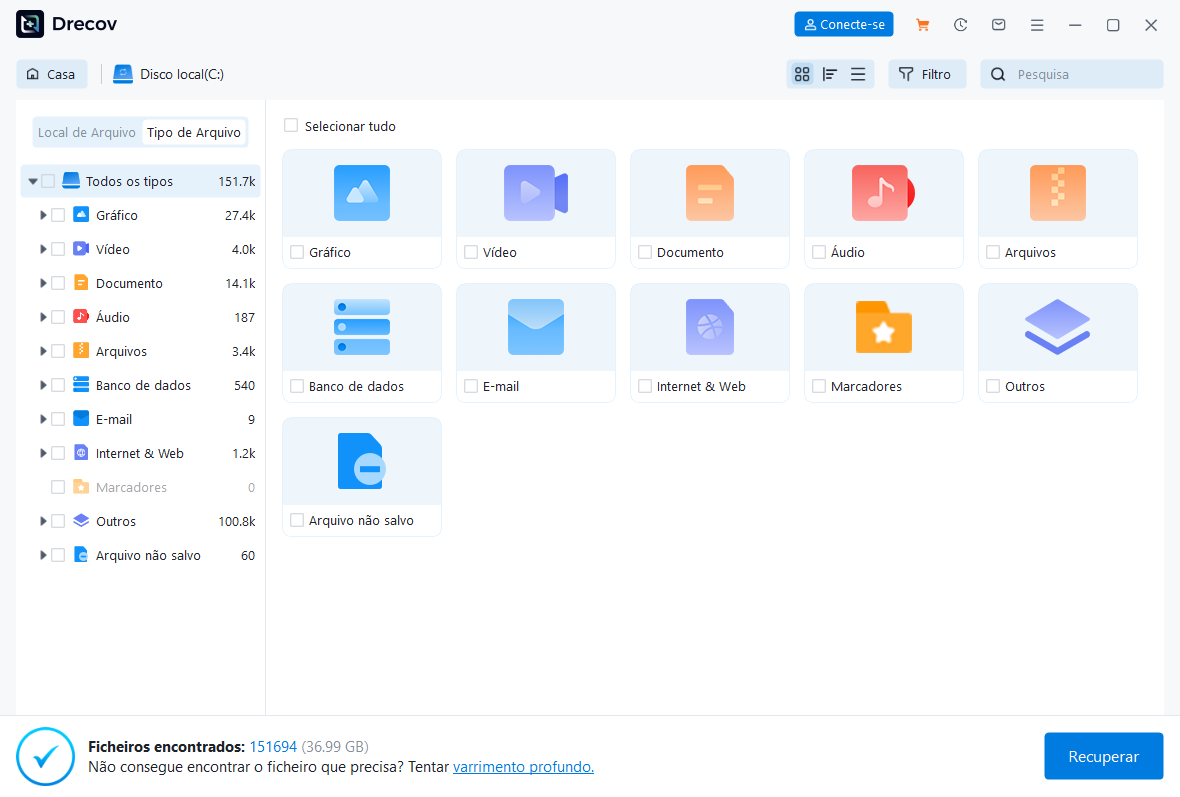Click the Banco de dados tile label
Screen dimensions: 1180x797
356,386
